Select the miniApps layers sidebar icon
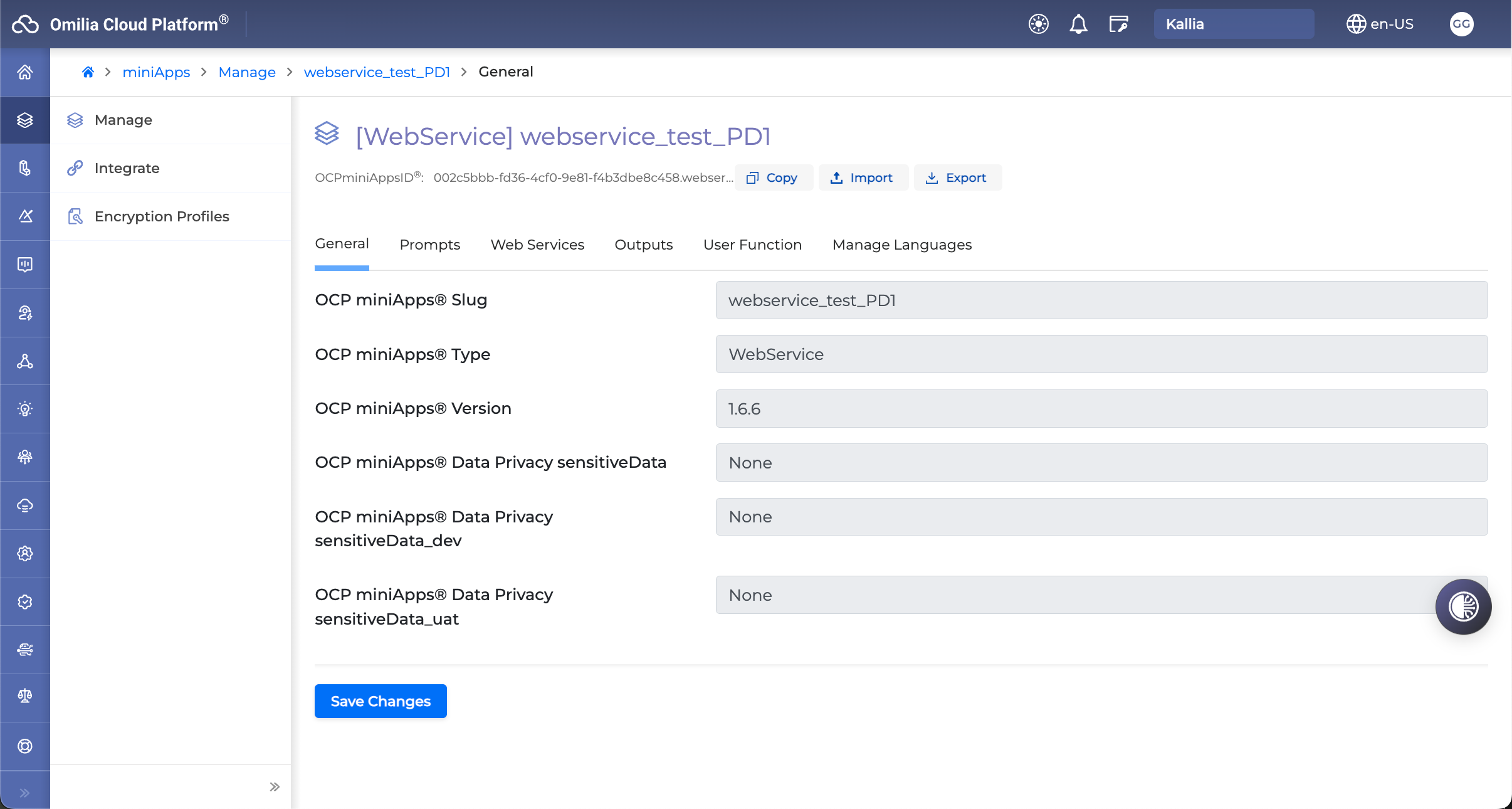This screenshot has height=809, width=1512. click(x=25, y=120)
